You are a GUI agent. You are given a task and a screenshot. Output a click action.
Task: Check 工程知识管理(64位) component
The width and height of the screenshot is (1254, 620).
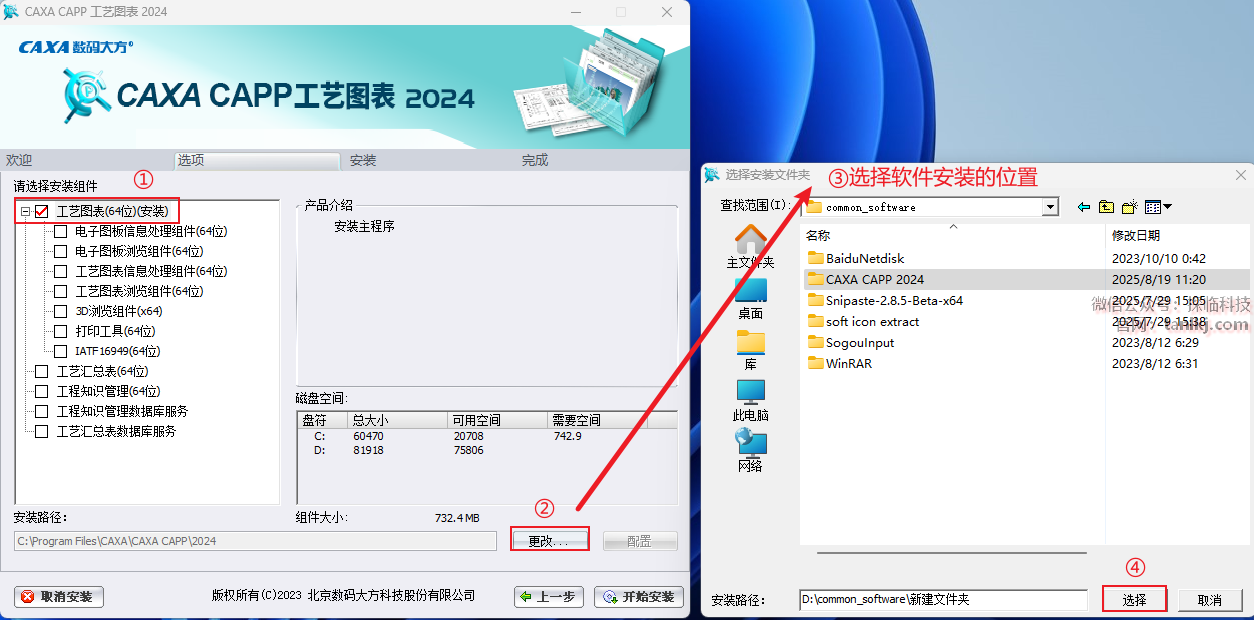[42, 391]
